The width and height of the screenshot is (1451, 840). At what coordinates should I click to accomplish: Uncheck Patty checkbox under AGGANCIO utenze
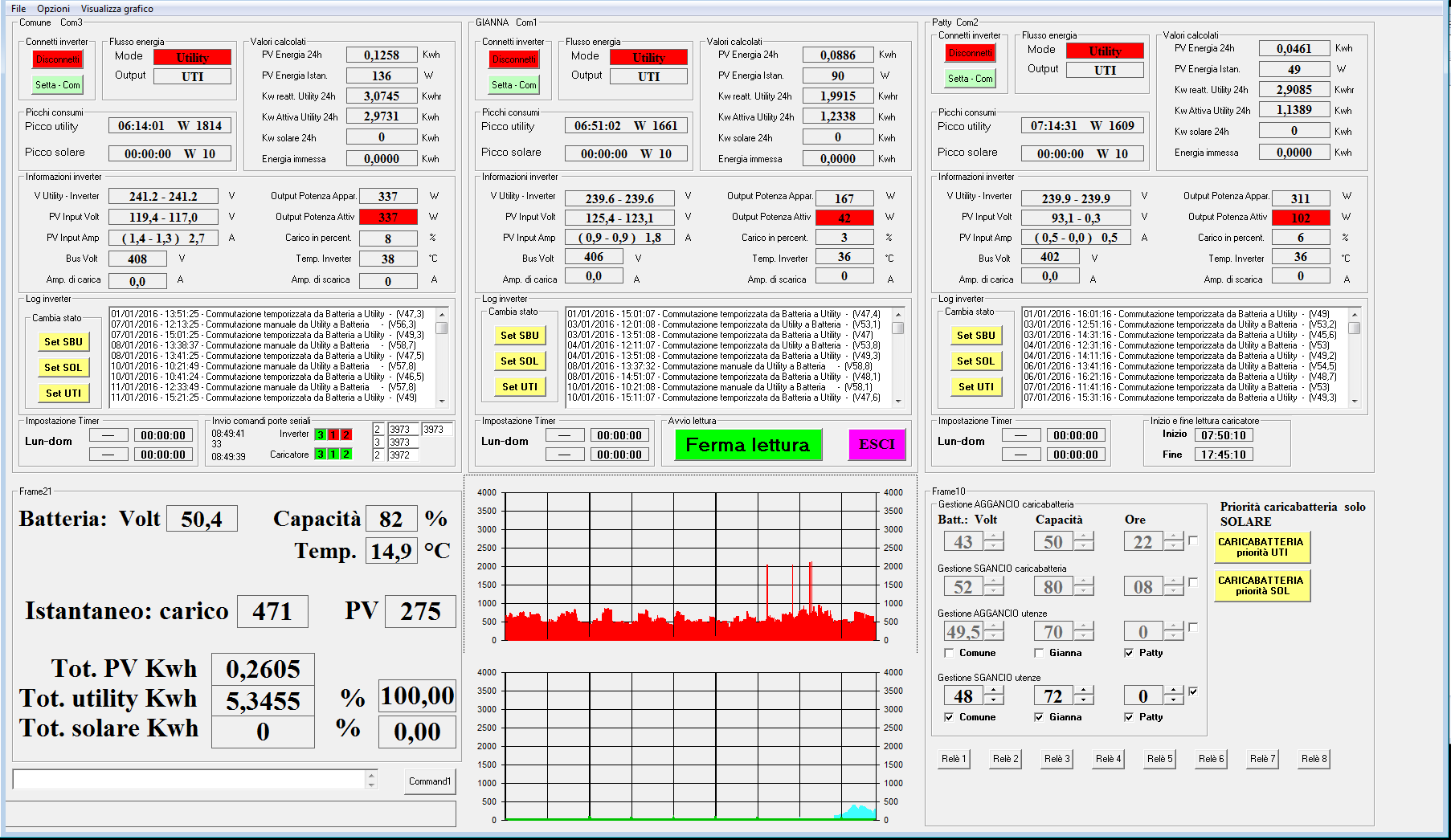click(x=1129, y=653)
